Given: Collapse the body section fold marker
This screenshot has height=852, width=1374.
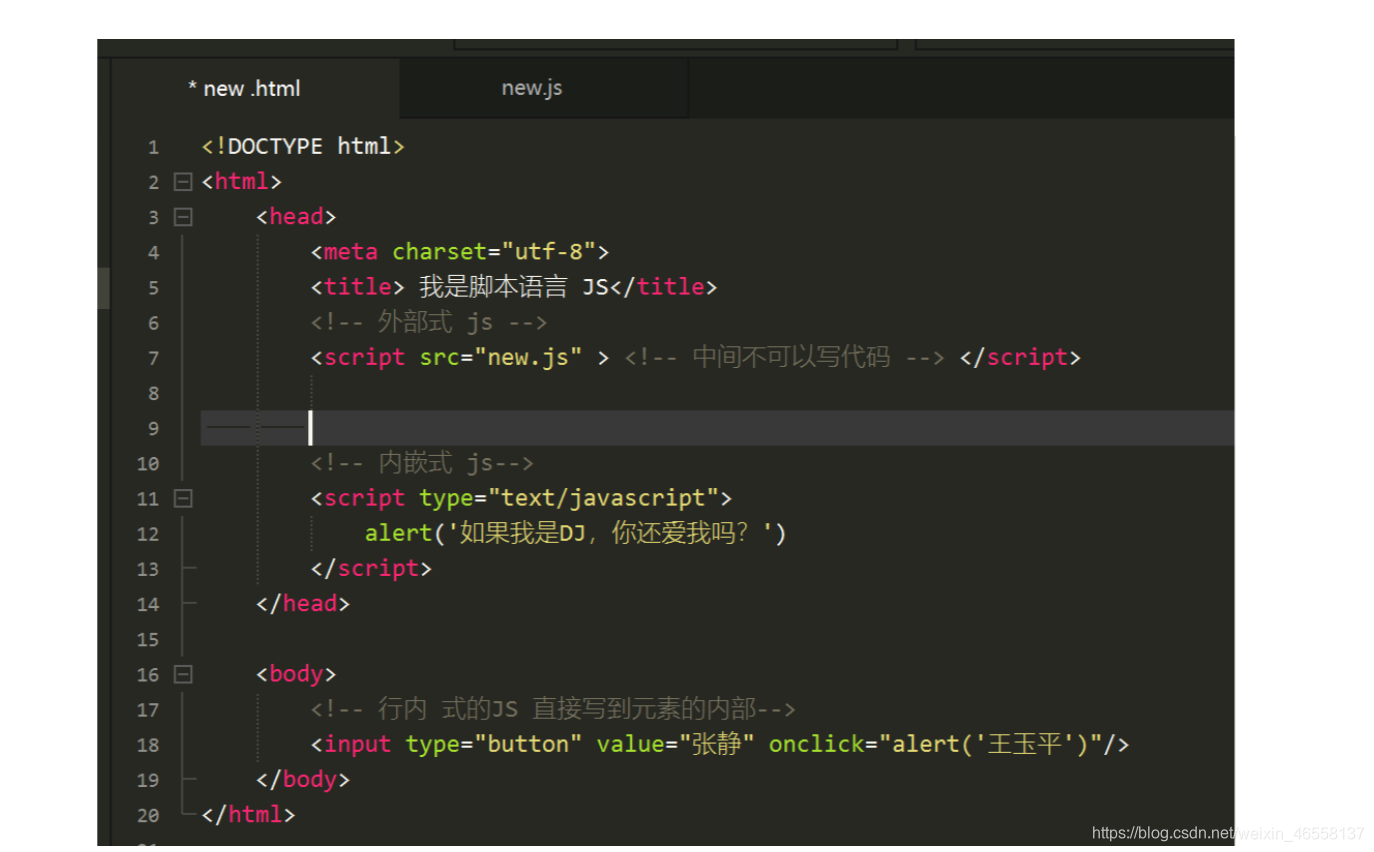Looking at the screenshot, I should coord(182,674).
